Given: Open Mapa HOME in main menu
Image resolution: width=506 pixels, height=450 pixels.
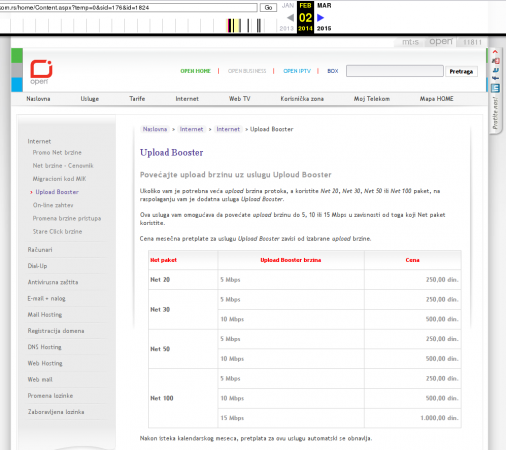Looking at the screenshot, I should pos(436,99).
